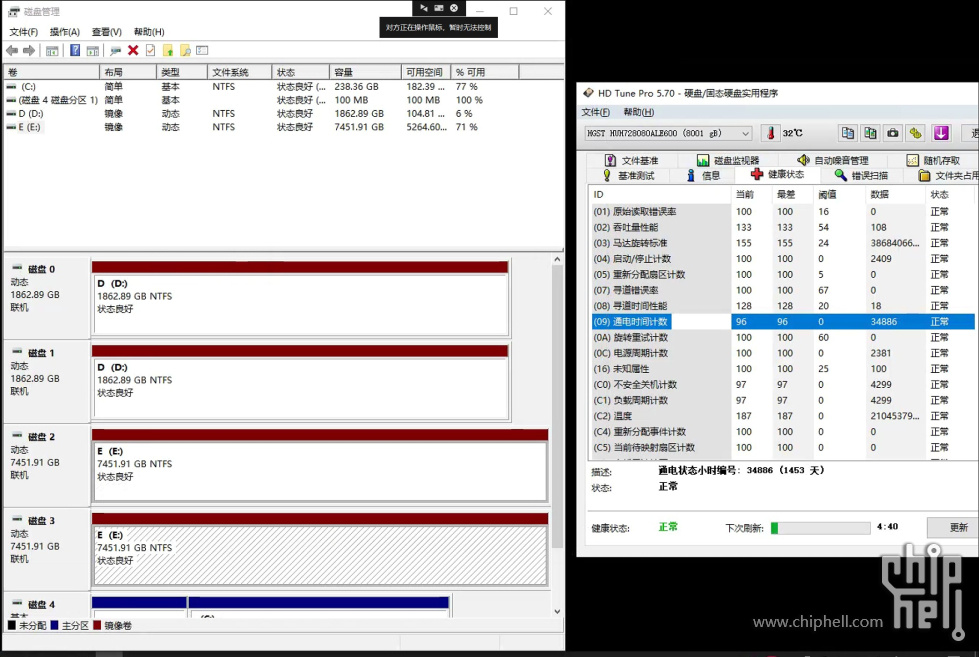Click the connect/refresh disk toolbar icon

click(x=116, y=51)
